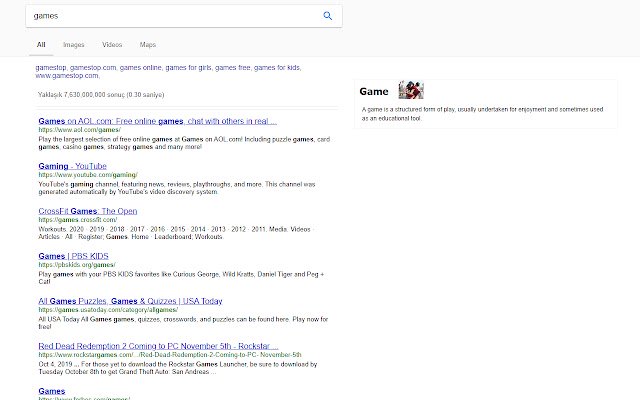Open the 'Games | PBS KIDS' result
The height and width of the screenshot is (400, 640).
[x=73, y=256]
